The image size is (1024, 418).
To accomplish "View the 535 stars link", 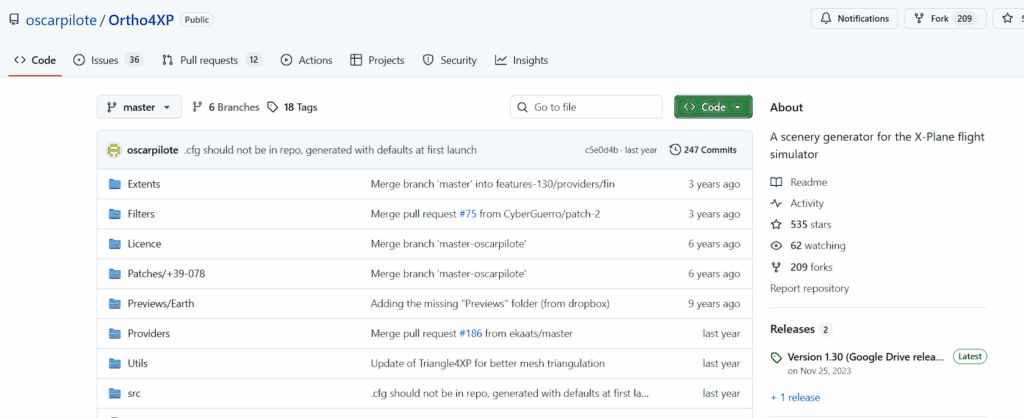I will point(801,224).
